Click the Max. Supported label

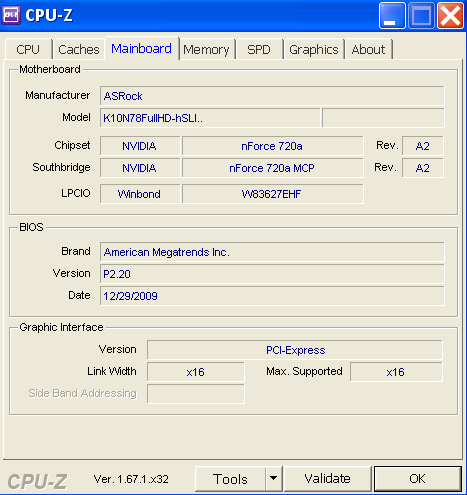pyautogui.click(x=304, y=371)
